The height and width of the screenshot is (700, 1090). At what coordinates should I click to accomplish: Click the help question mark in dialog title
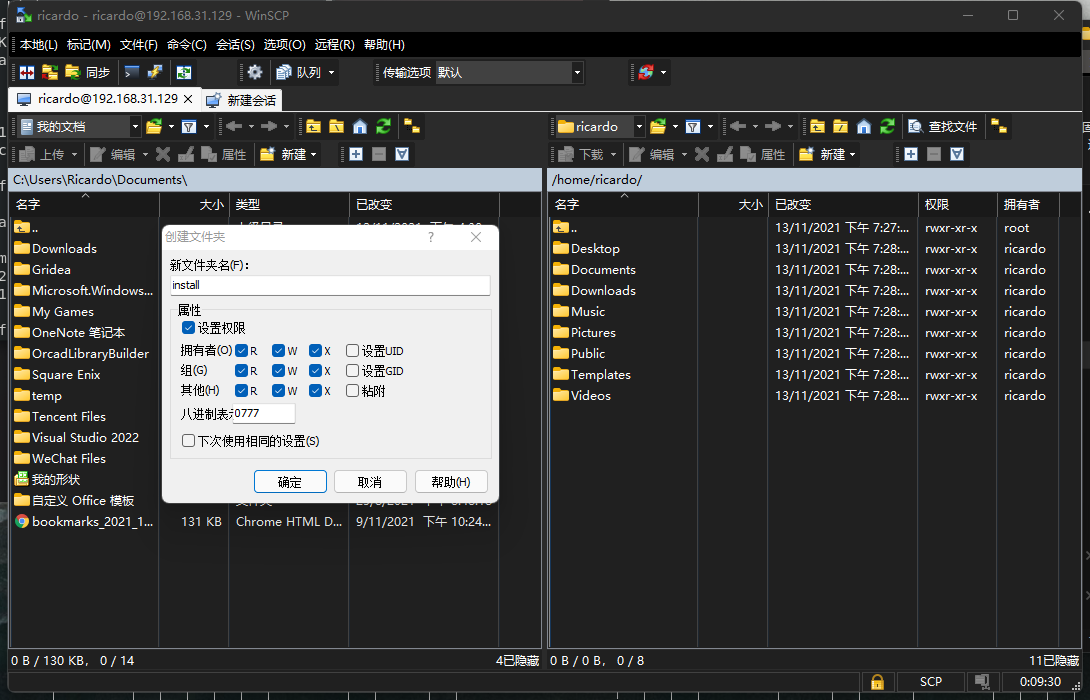click(431, 237)
